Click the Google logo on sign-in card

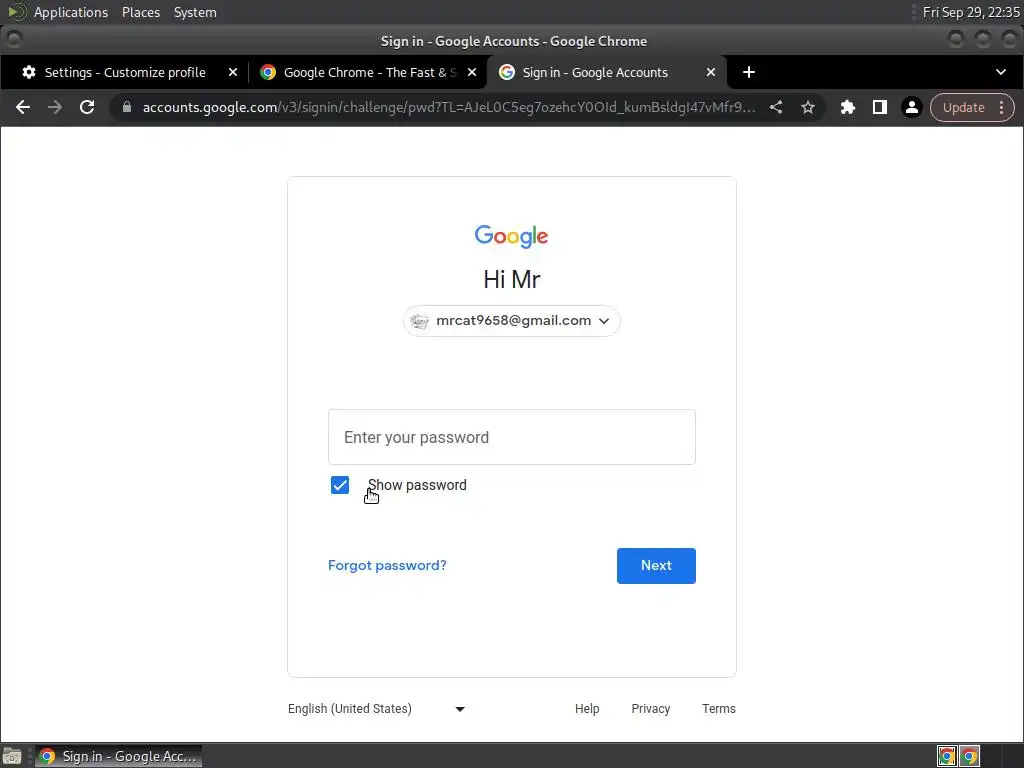[511, 236]
